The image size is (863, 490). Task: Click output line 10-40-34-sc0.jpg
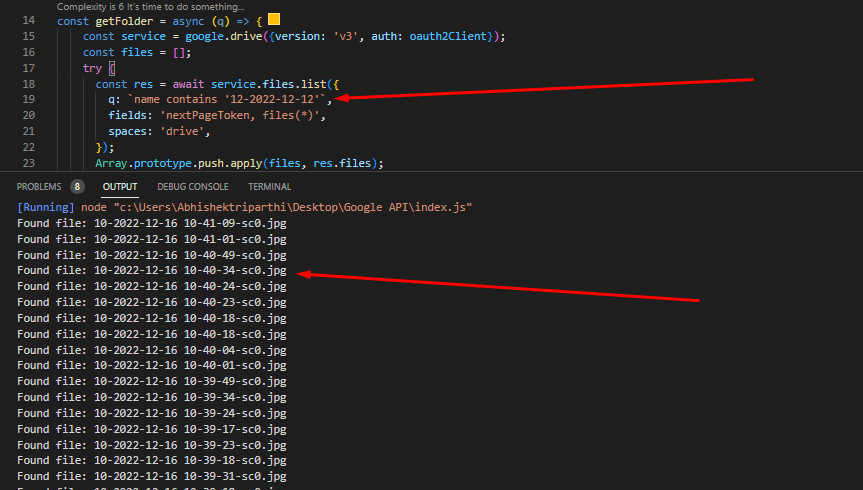pyautogui.click(x=151, y=270)
